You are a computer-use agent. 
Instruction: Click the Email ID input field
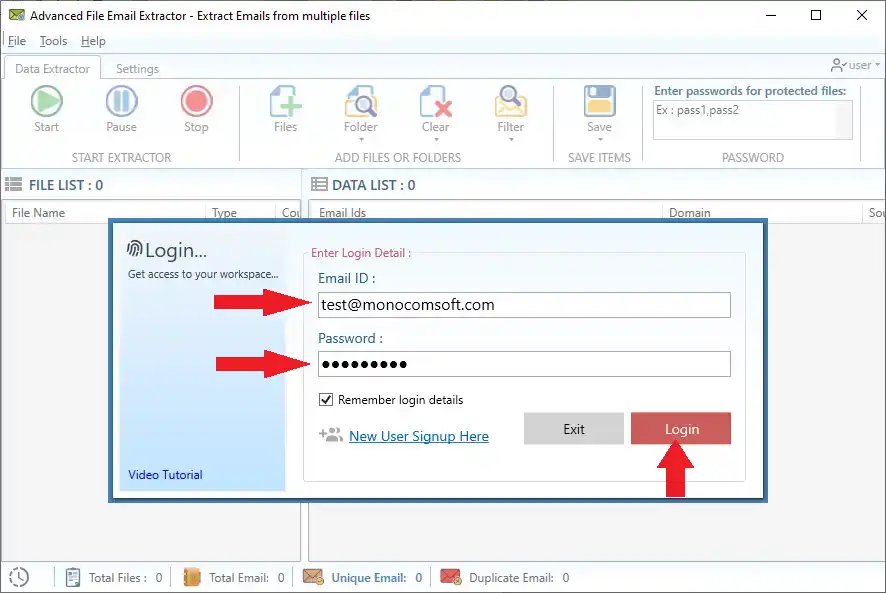[x=524, y=305]
